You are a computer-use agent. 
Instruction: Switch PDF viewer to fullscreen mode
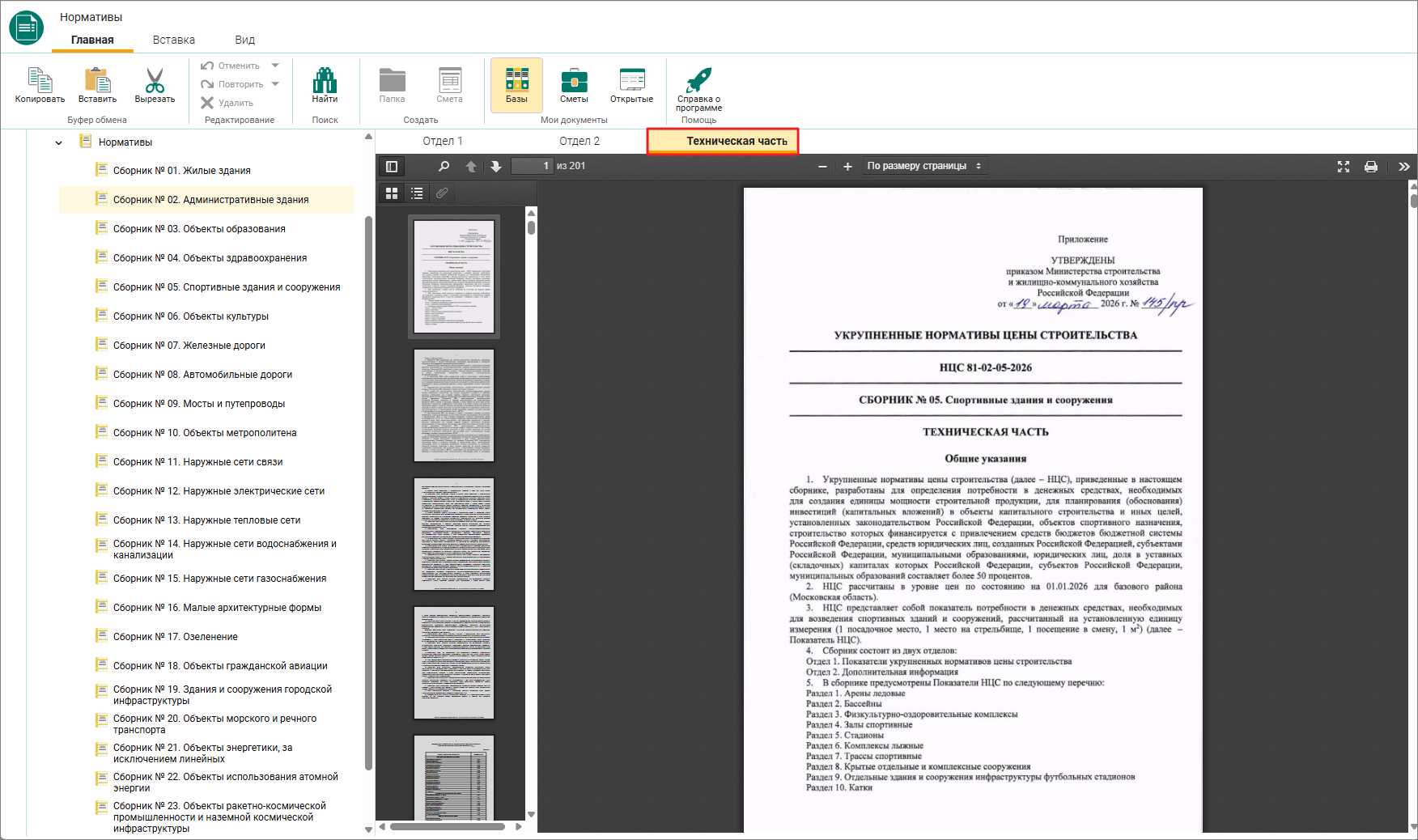coord(1344,167)
